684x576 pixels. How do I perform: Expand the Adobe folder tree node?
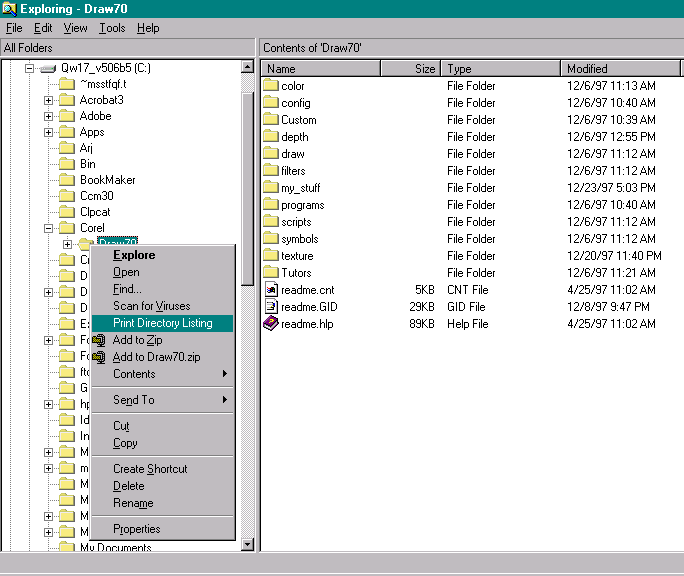point(48,116)
